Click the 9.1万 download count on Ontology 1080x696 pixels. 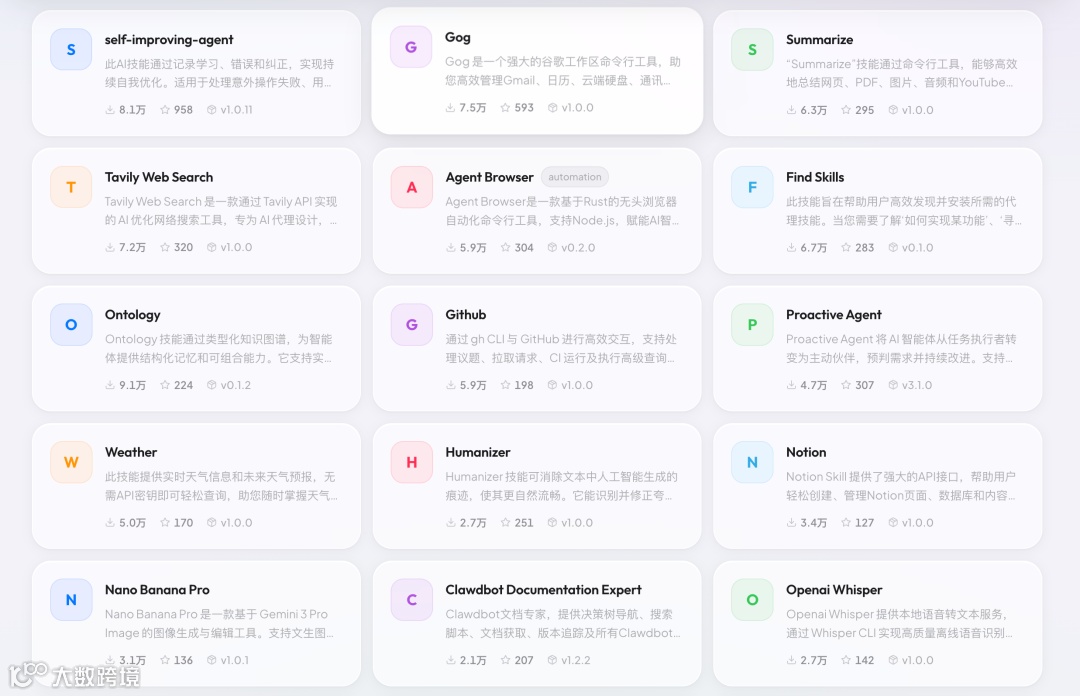[x=132, y=385]
